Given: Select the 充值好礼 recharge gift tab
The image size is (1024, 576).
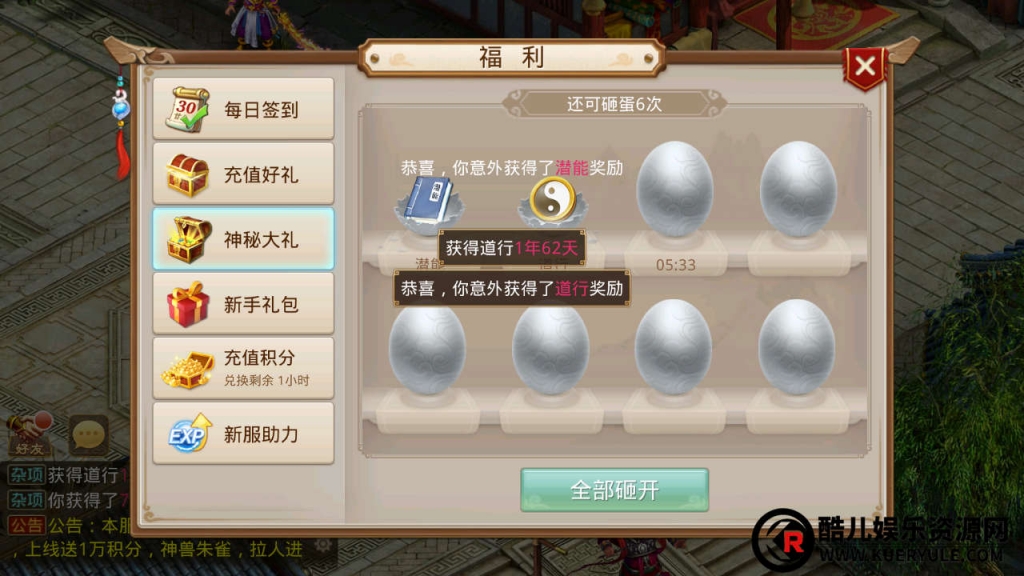Looking at the screenshot, I should 243,174.
